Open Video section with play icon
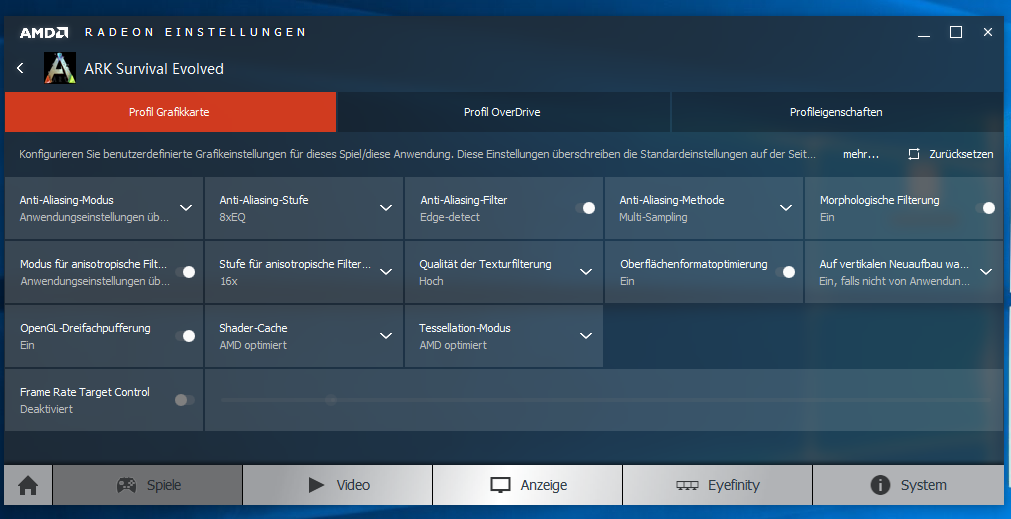This screenshot has height=519, width=1011. point(338,485)
